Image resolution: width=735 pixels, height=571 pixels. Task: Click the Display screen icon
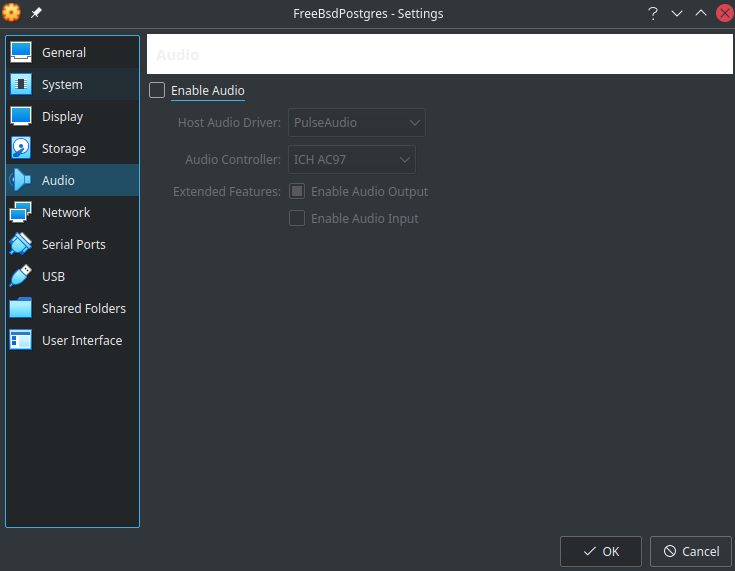(x=21, y=116)
